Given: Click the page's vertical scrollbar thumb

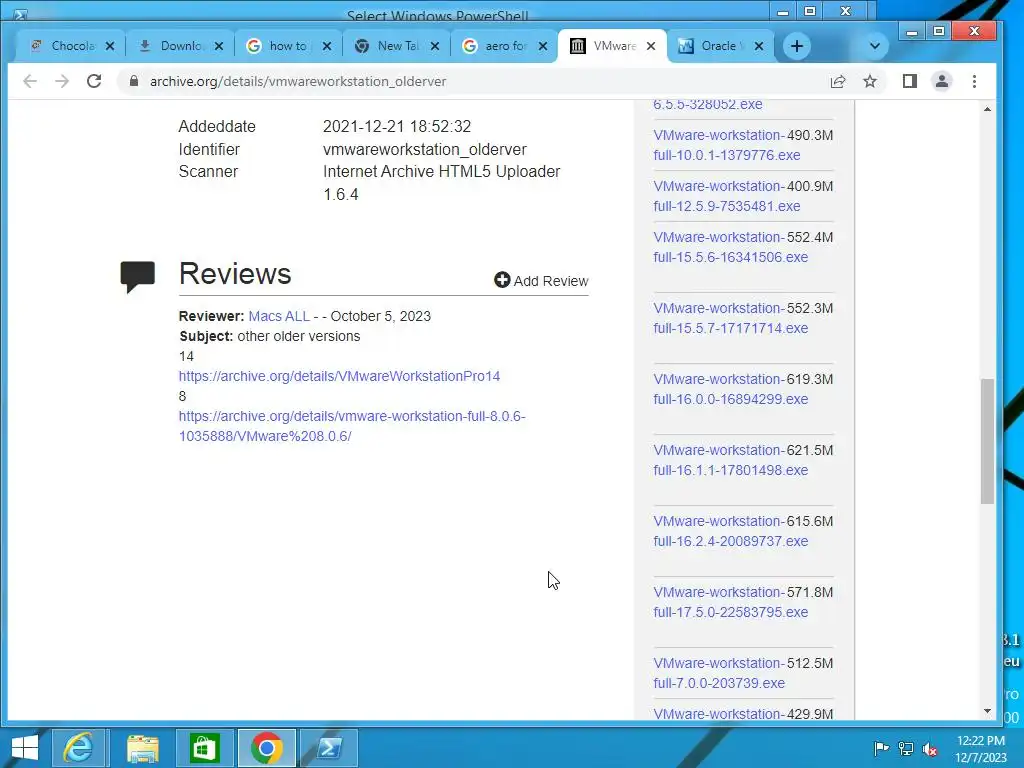Looking at the screenshot, I should (x=987, y=441).
